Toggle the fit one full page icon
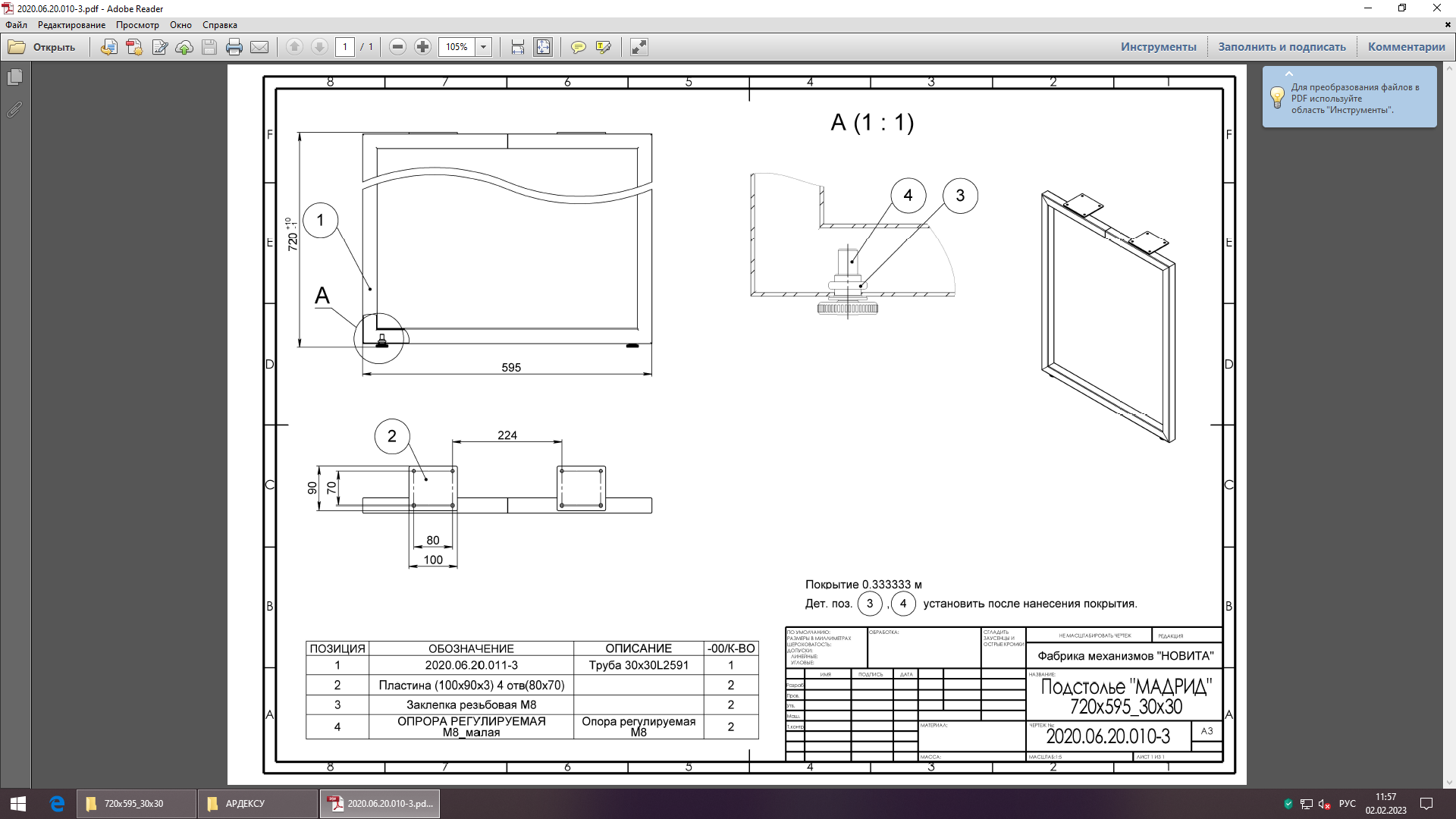The width and height of the screenshot is (1456, 819). pyautogui.click(x=543, y=47)
